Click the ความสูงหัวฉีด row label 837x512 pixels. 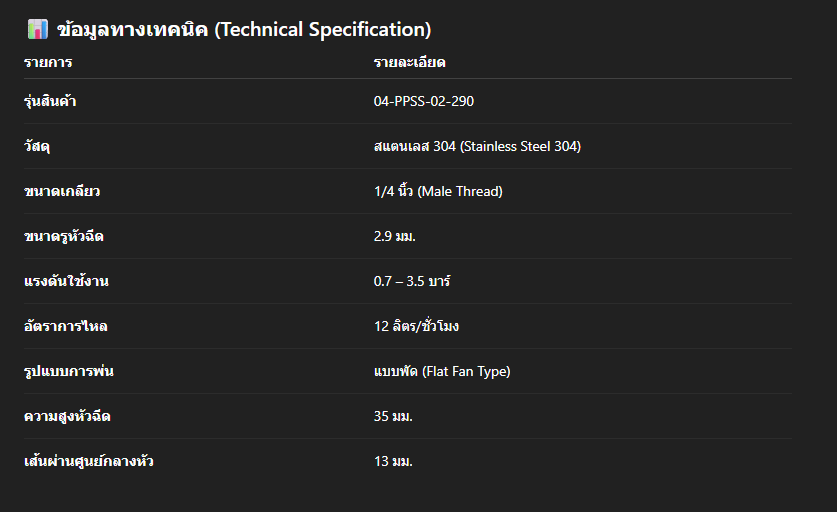tap(68, 416)
